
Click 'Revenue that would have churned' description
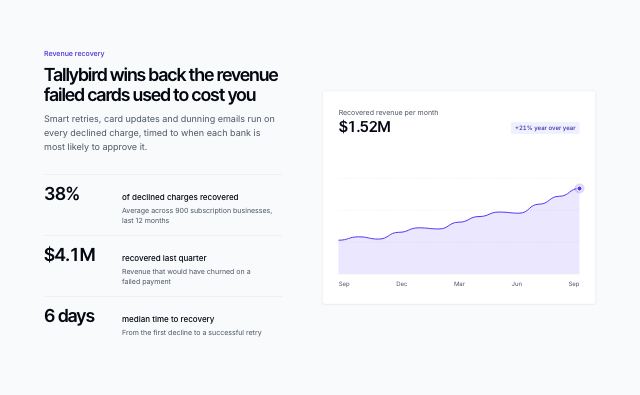point(186,276)
